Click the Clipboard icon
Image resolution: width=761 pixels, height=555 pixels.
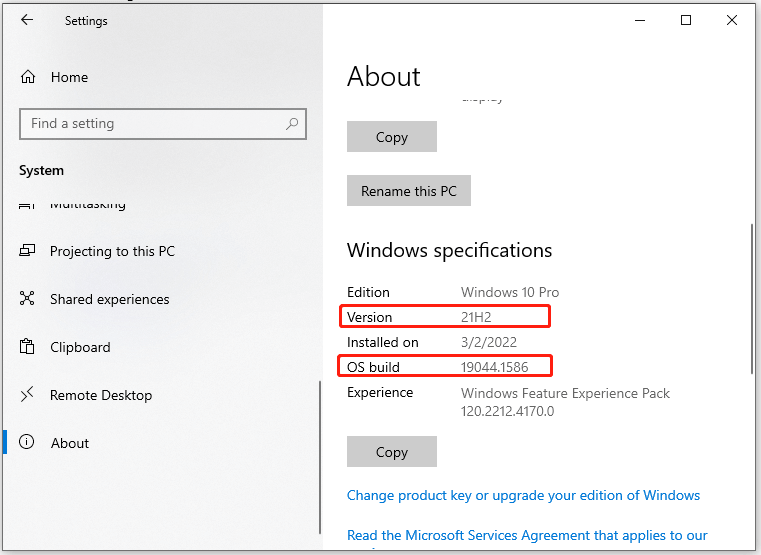(x=27, y=346)
